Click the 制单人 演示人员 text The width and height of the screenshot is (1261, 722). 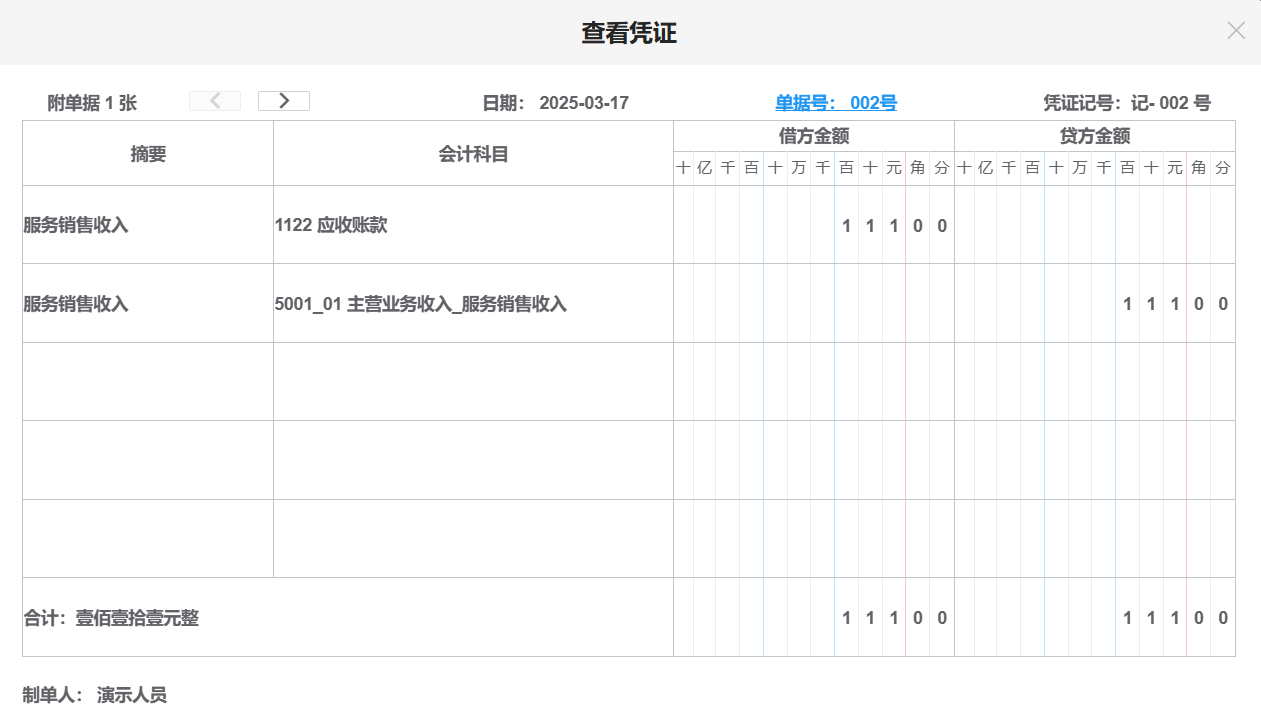point(94,694)
